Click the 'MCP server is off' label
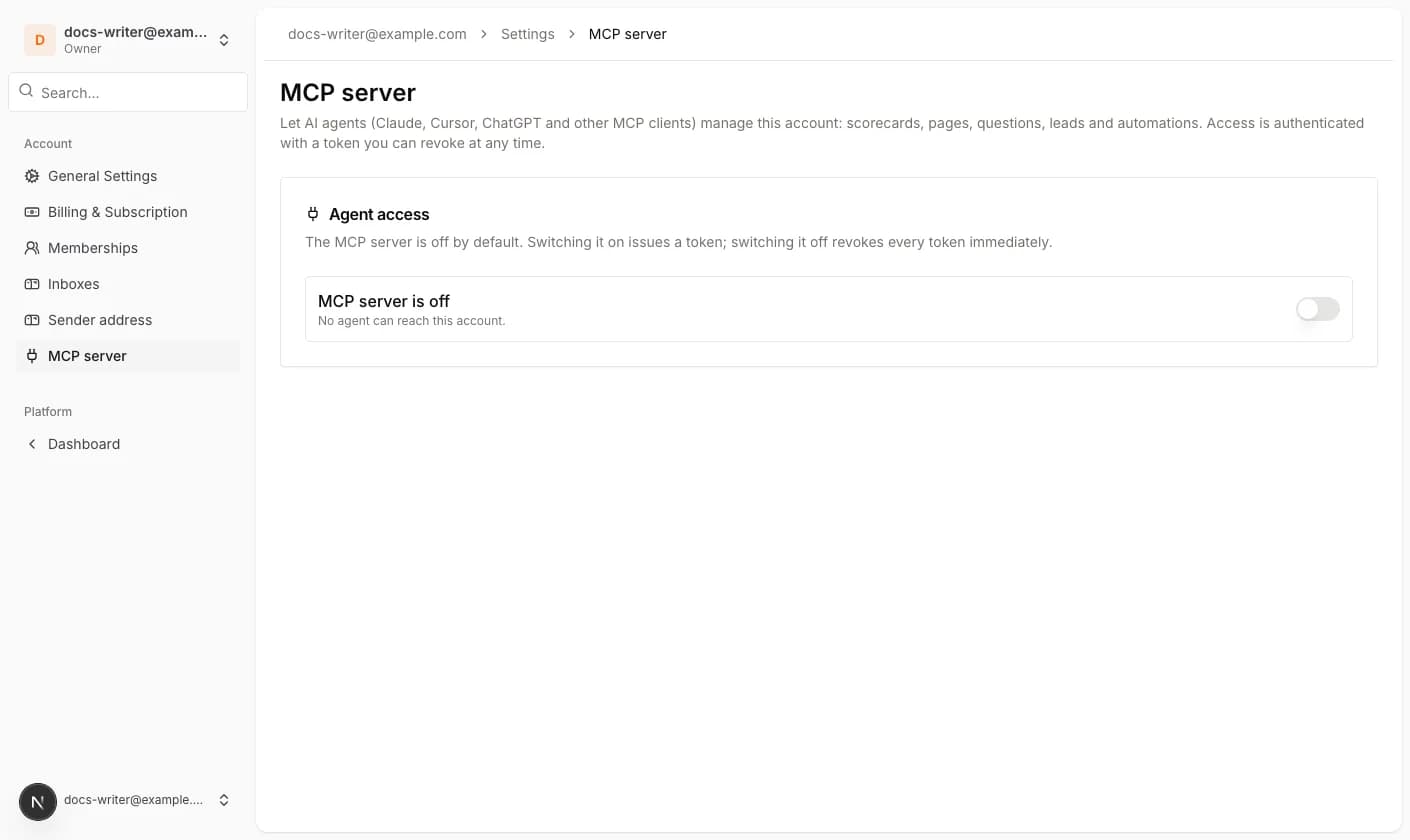The height and width of the screenshot is (840, 1410). tap(384, 301)
